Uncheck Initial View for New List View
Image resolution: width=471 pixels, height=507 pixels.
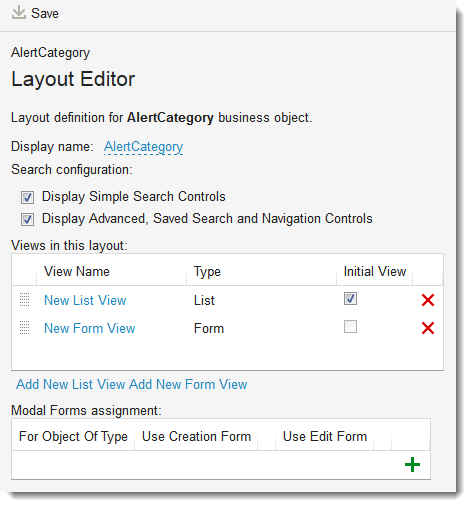(x=350, y=298)
